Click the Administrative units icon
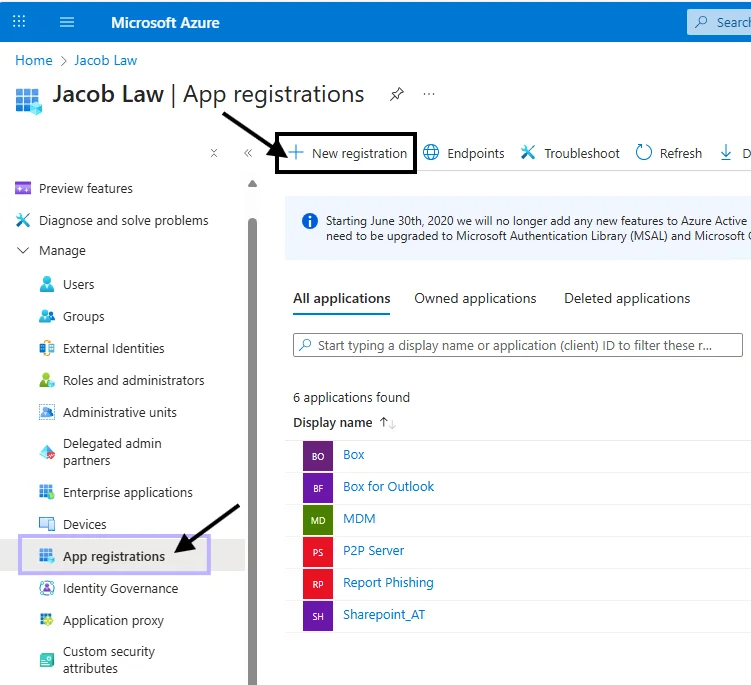 coord(46,412)
